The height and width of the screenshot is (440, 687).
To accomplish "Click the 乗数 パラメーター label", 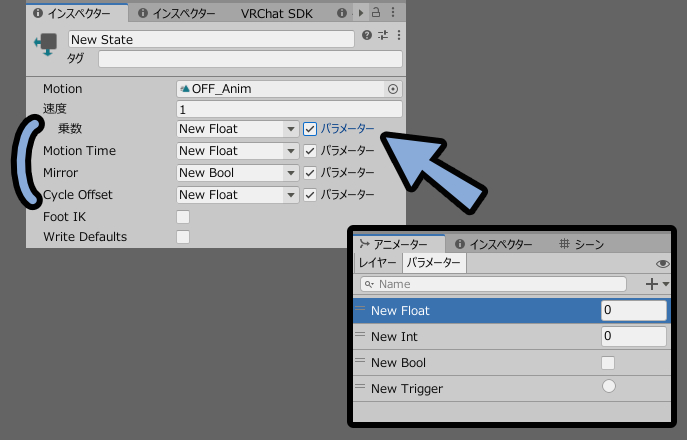I will point(347,129).
